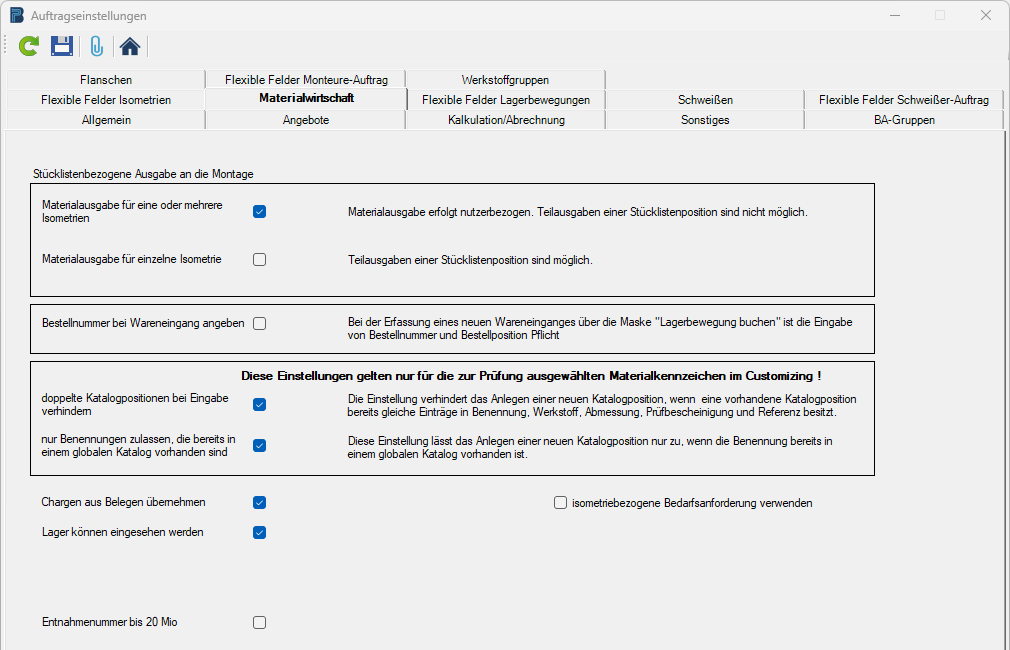1010x650 pixels.
Task: Click the home icon in toolbar
Action: coord(129,46)
